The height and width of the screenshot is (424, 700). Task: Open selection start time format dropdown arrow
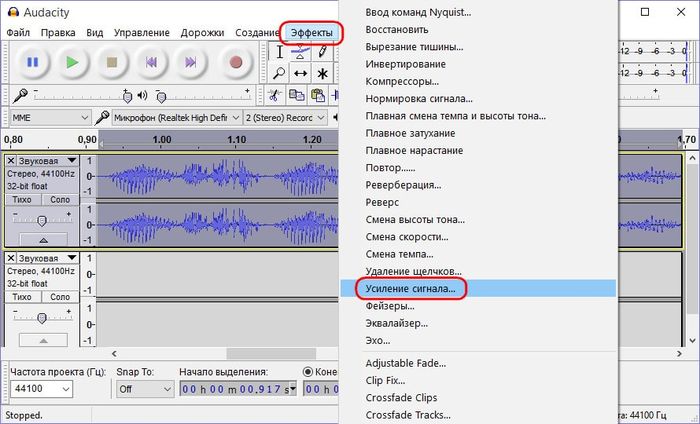click(x=293, y=389)
